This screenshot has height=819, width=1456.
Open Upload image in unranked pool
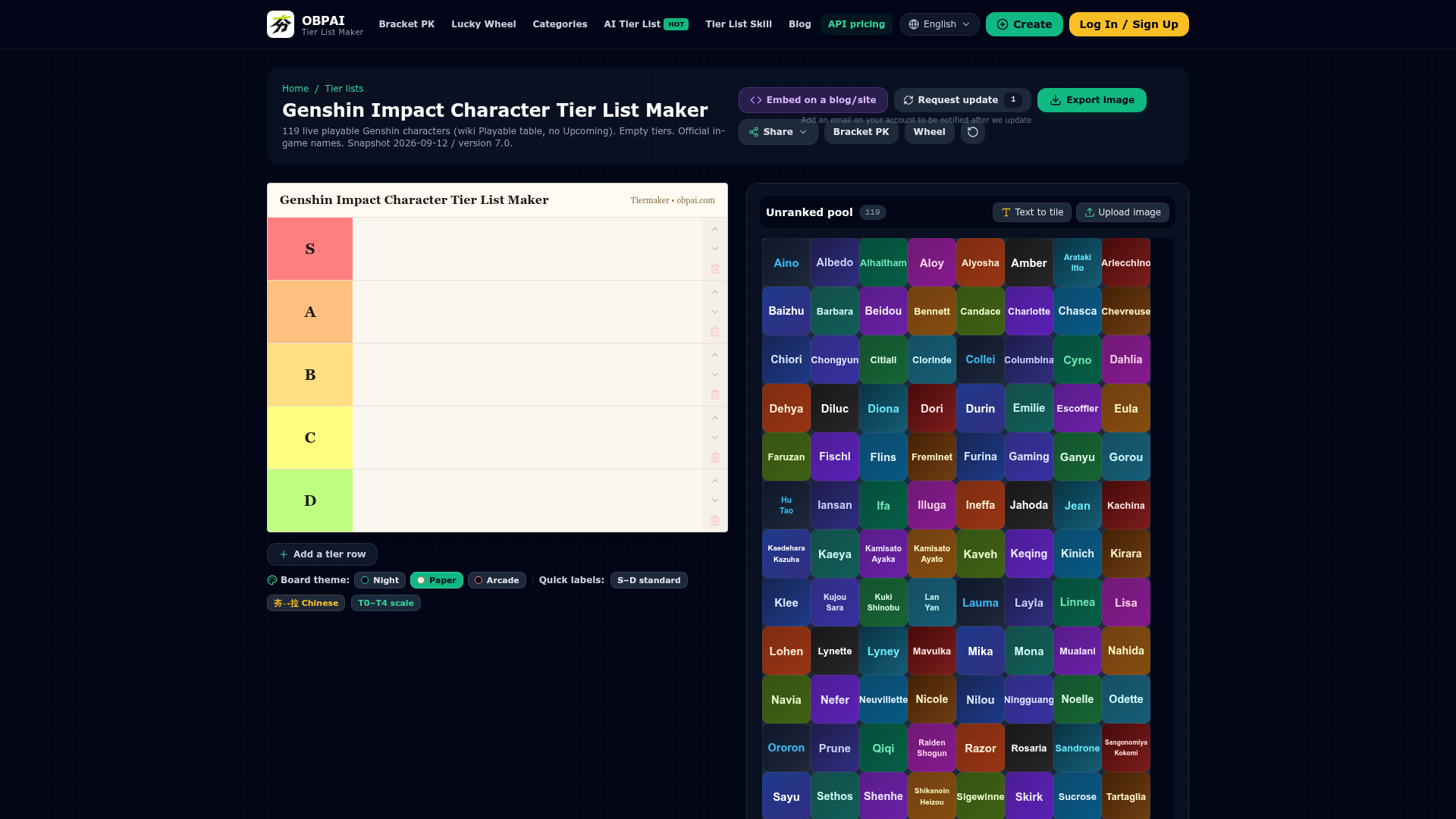pyautogui.click(x=1122, y=212)
